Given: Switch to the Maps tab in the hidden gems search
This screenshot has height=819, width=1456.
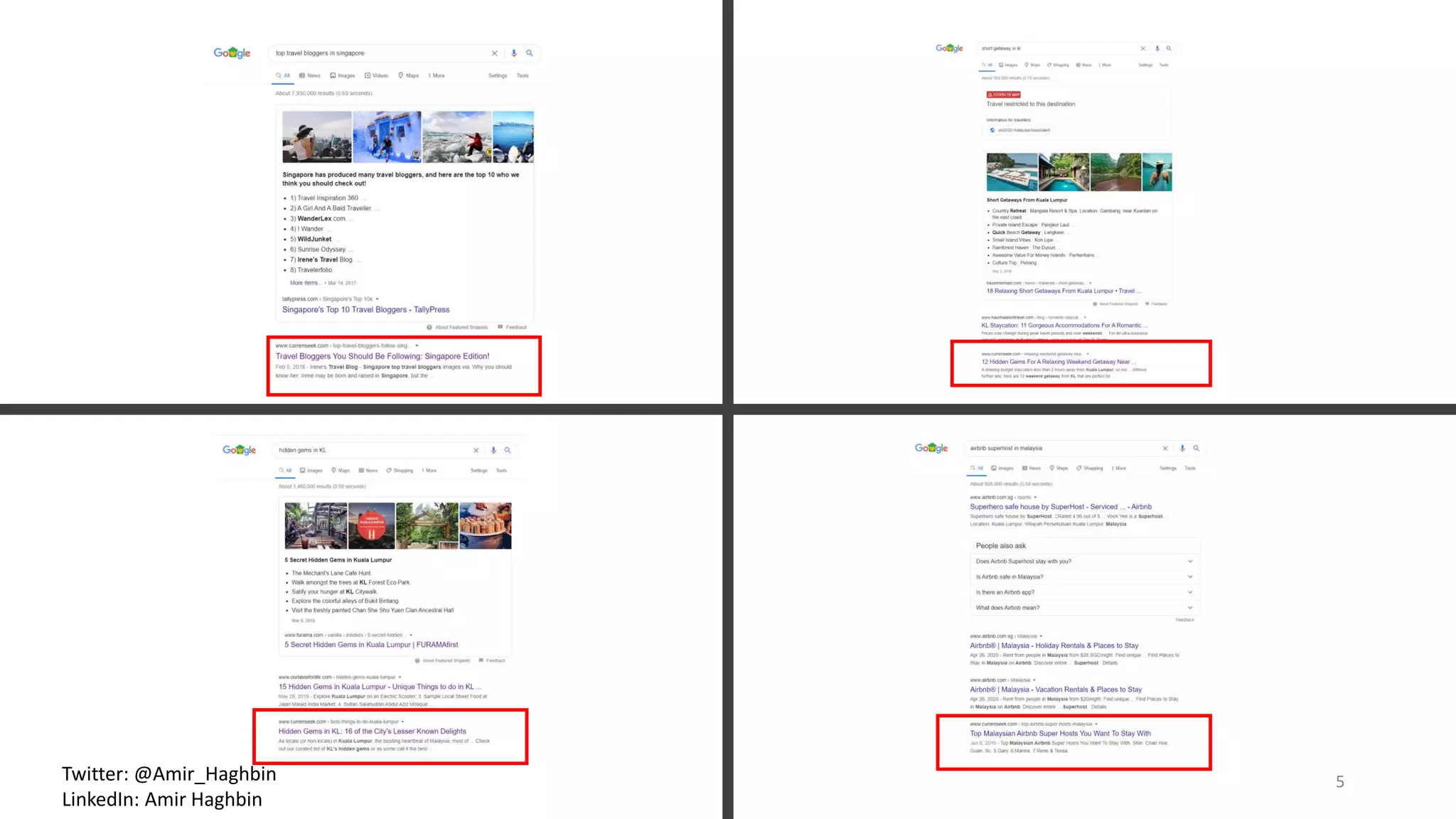Looking at the screenshot, I should [x=340, y=470].
